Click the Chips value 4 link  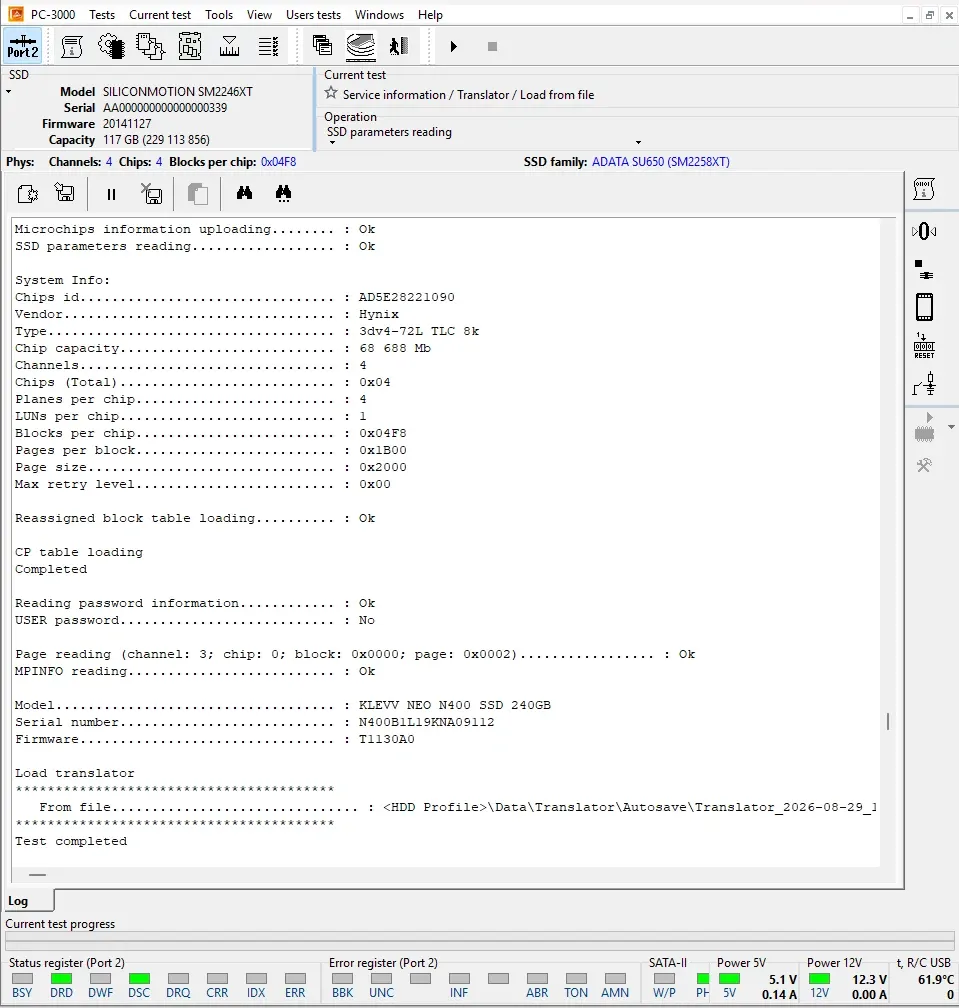(x=159, y=162)
